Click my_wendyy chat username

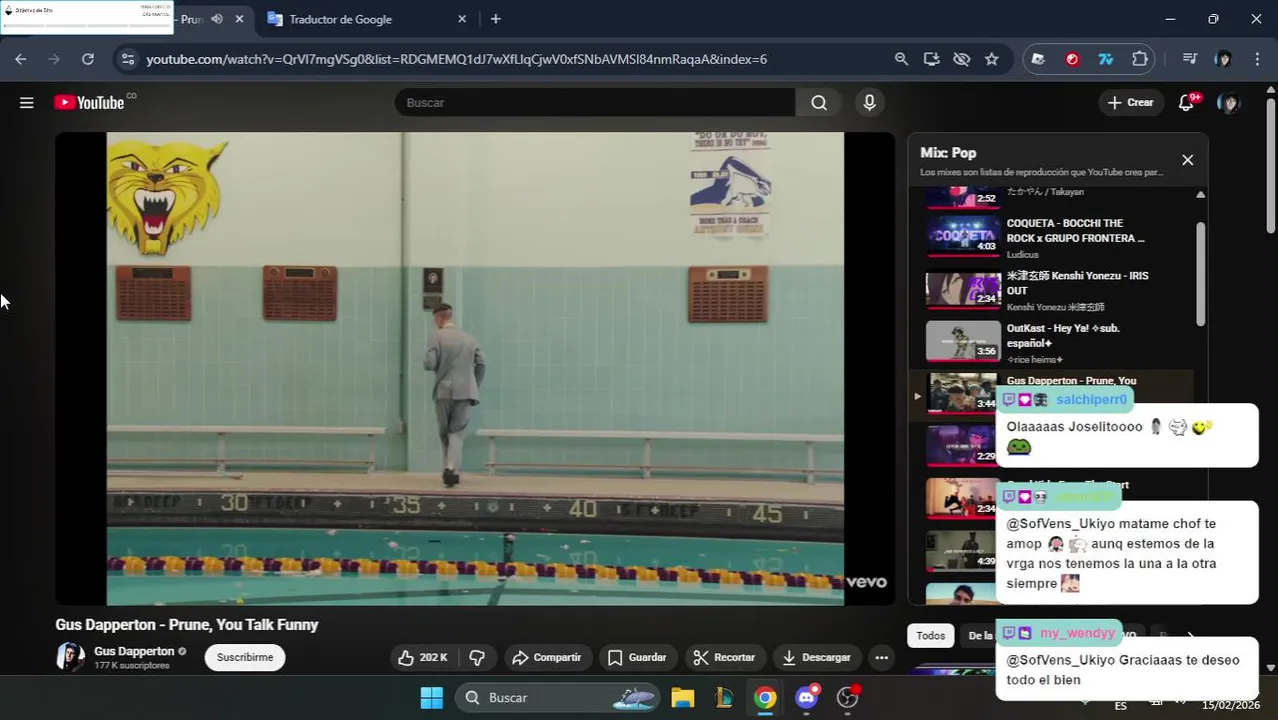point(1077,633)
